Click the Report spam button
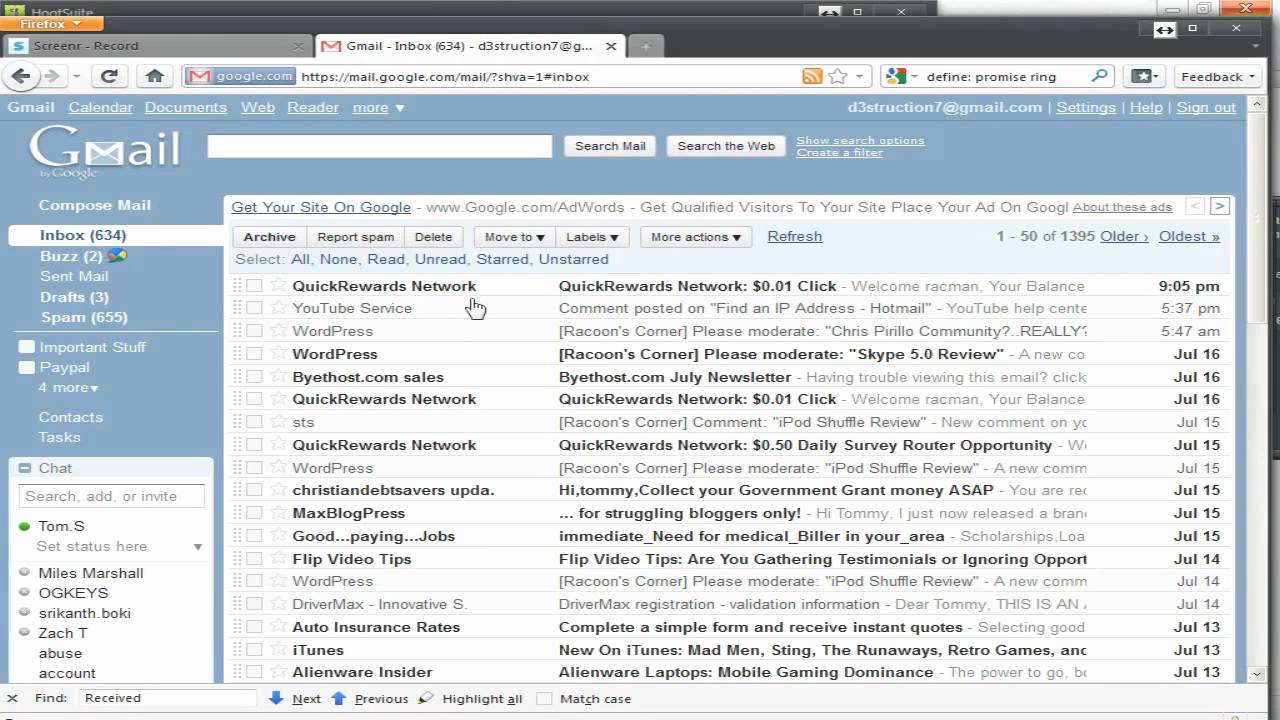 pyautogui.click(x=356, y=237)
